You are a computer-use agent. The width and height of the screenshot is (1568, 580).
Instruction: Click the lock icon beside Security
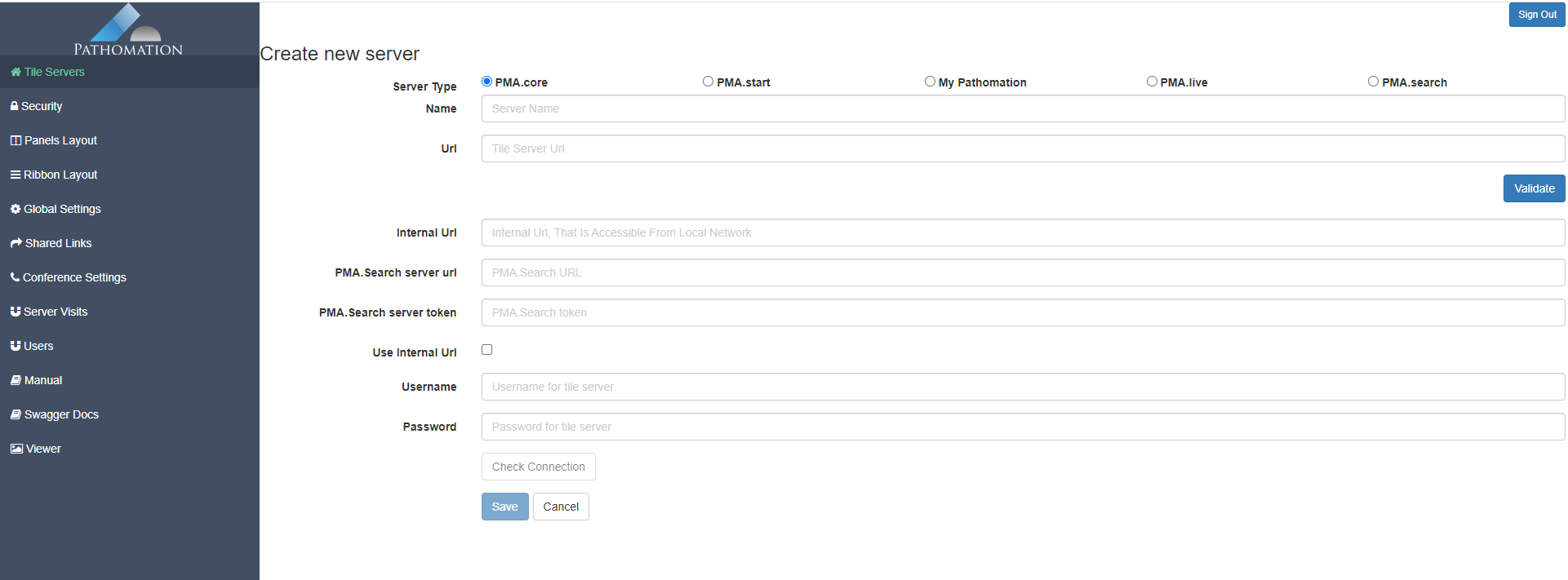point(14,106)
